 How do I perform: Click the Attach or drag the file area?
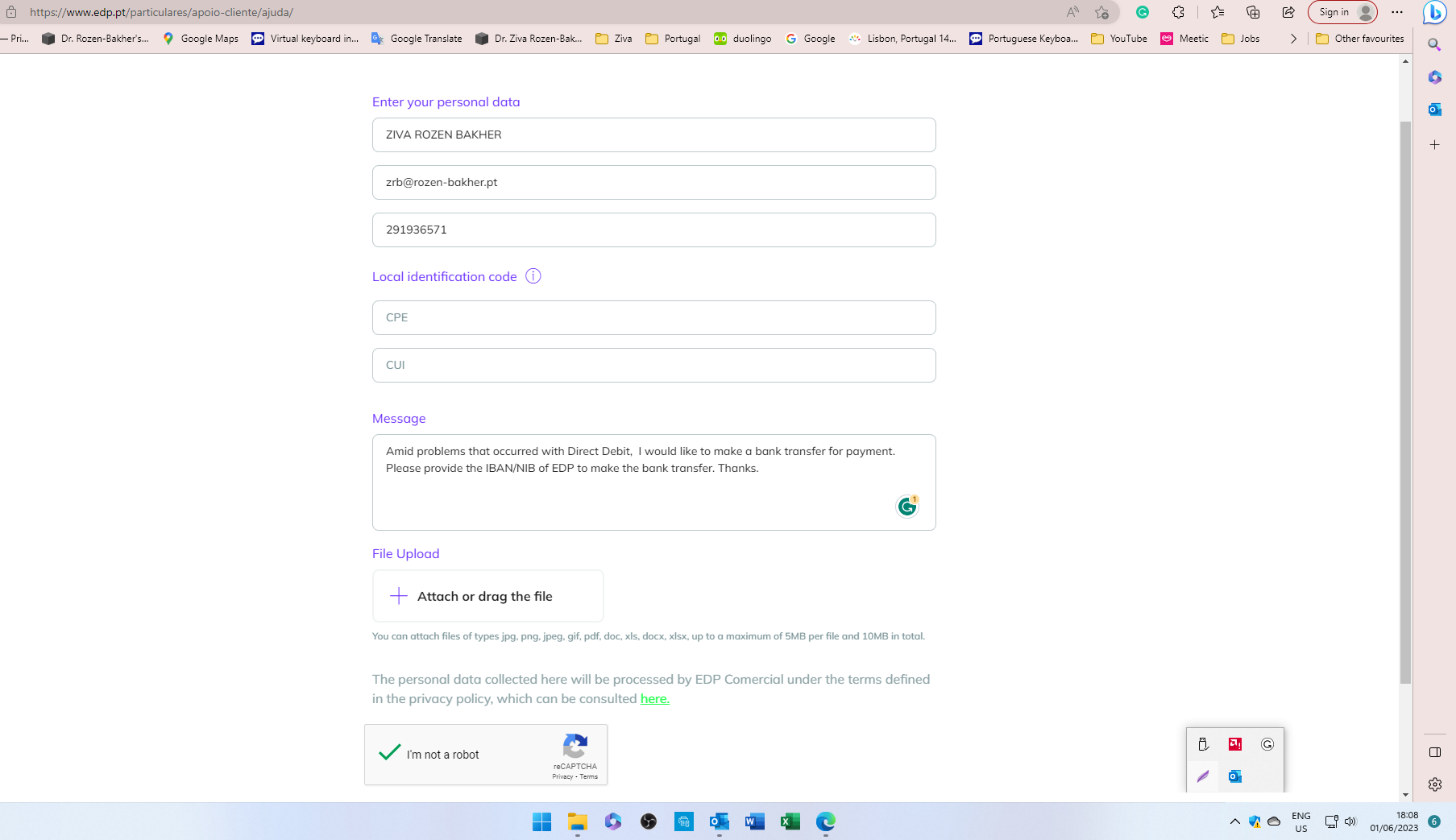click(x=487, y=596)
